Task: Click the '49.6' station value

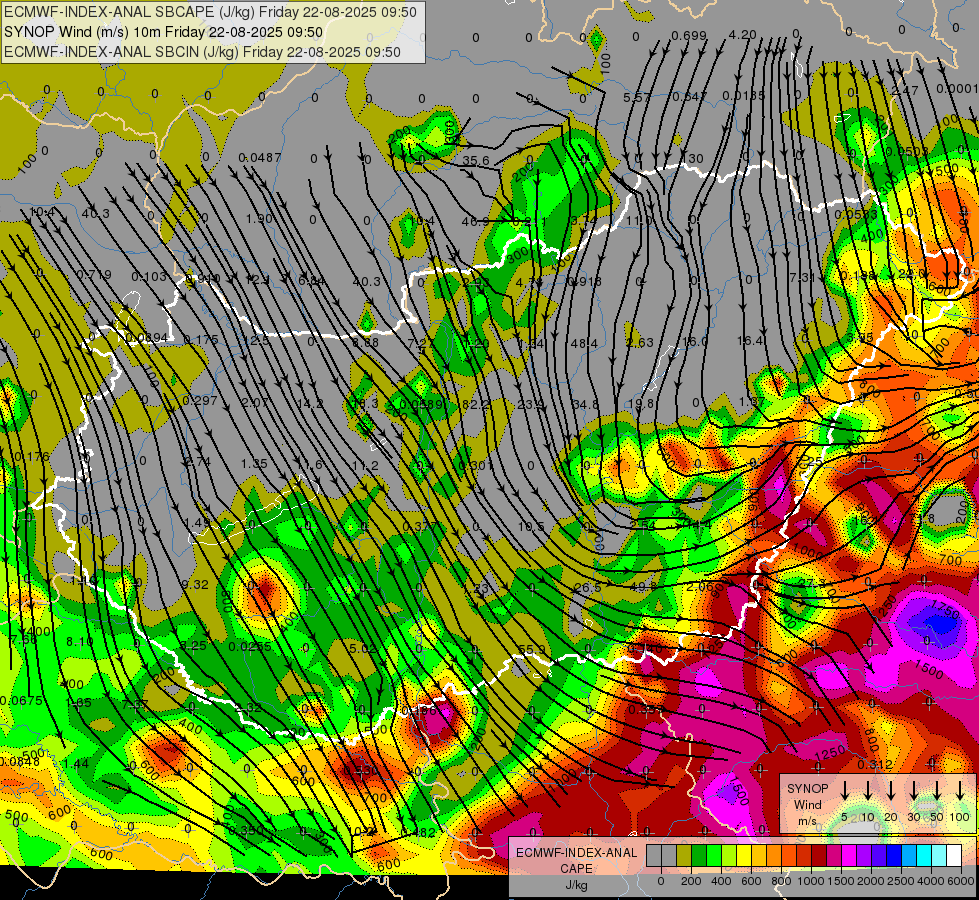Action: click(x=643, y=586)
